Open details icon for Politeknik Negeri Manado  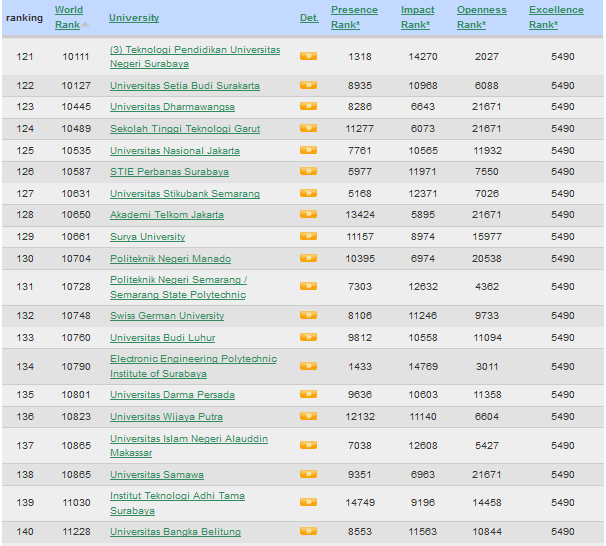pos(308,258)
